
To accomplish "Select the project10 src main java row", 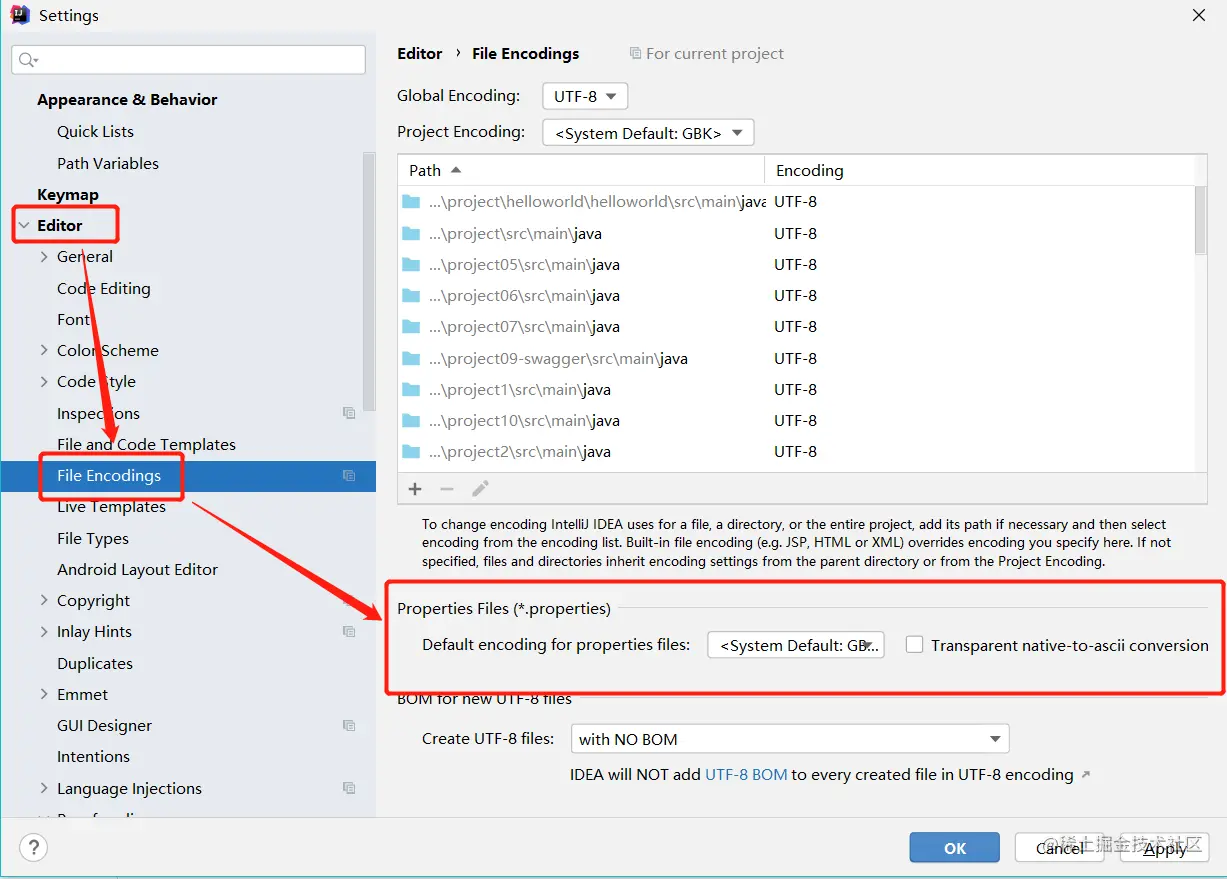I will pyautogui.click(x=796, y=421).
